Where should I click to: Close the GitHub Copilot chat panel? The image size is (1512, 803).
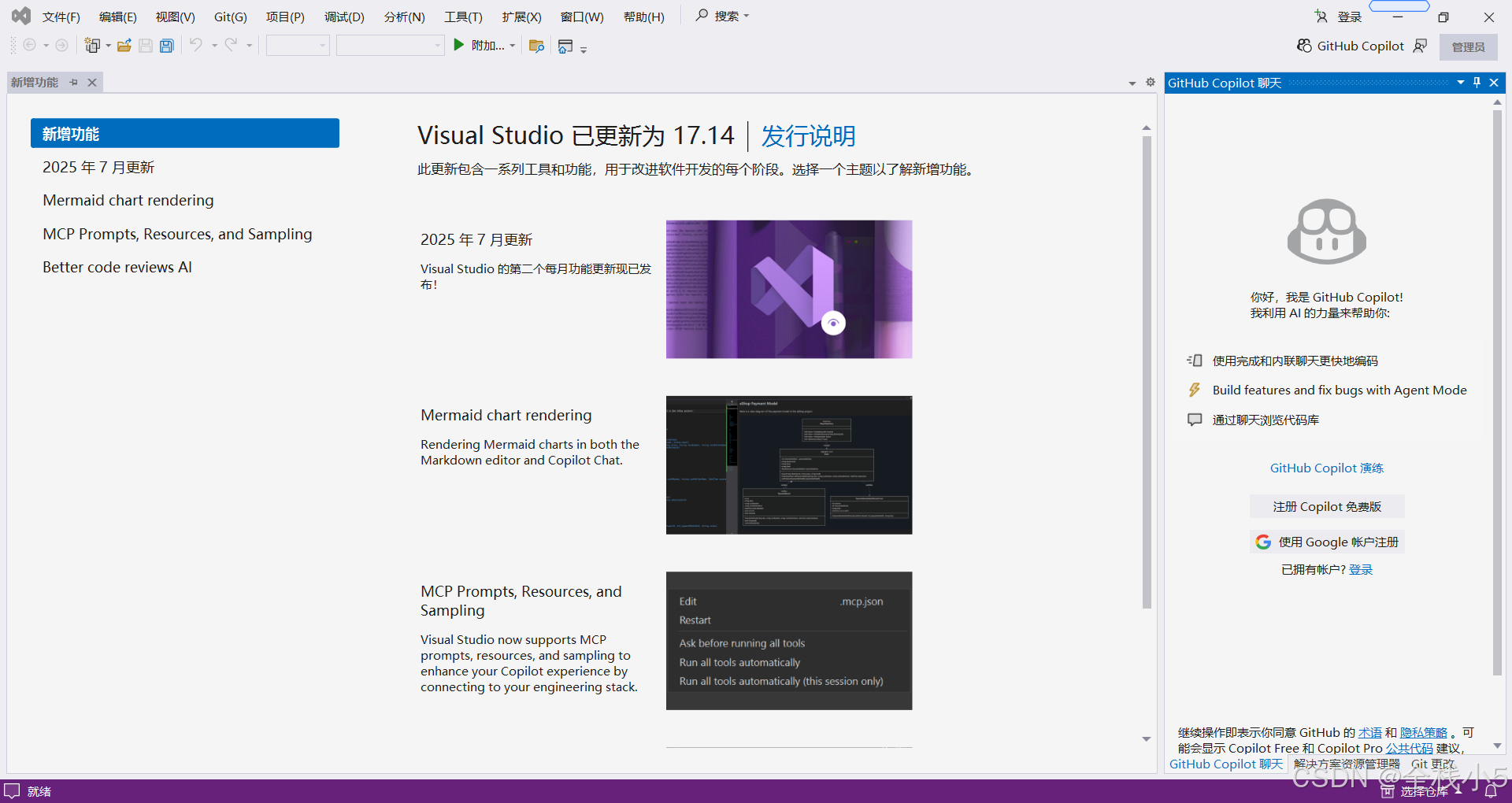1494,82
